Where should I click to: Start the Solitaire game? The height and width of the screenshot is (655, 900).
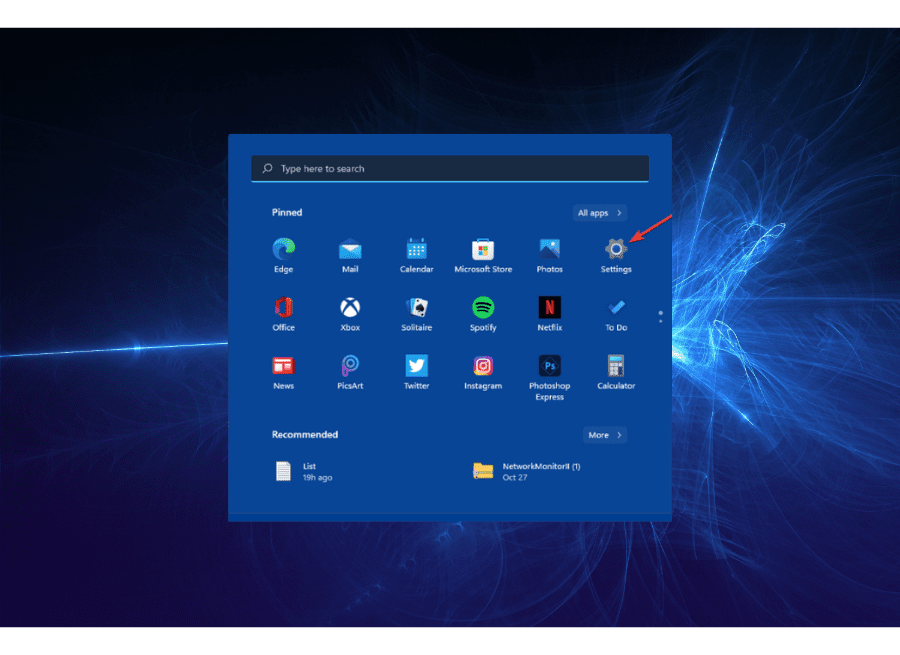pos(416,307)
